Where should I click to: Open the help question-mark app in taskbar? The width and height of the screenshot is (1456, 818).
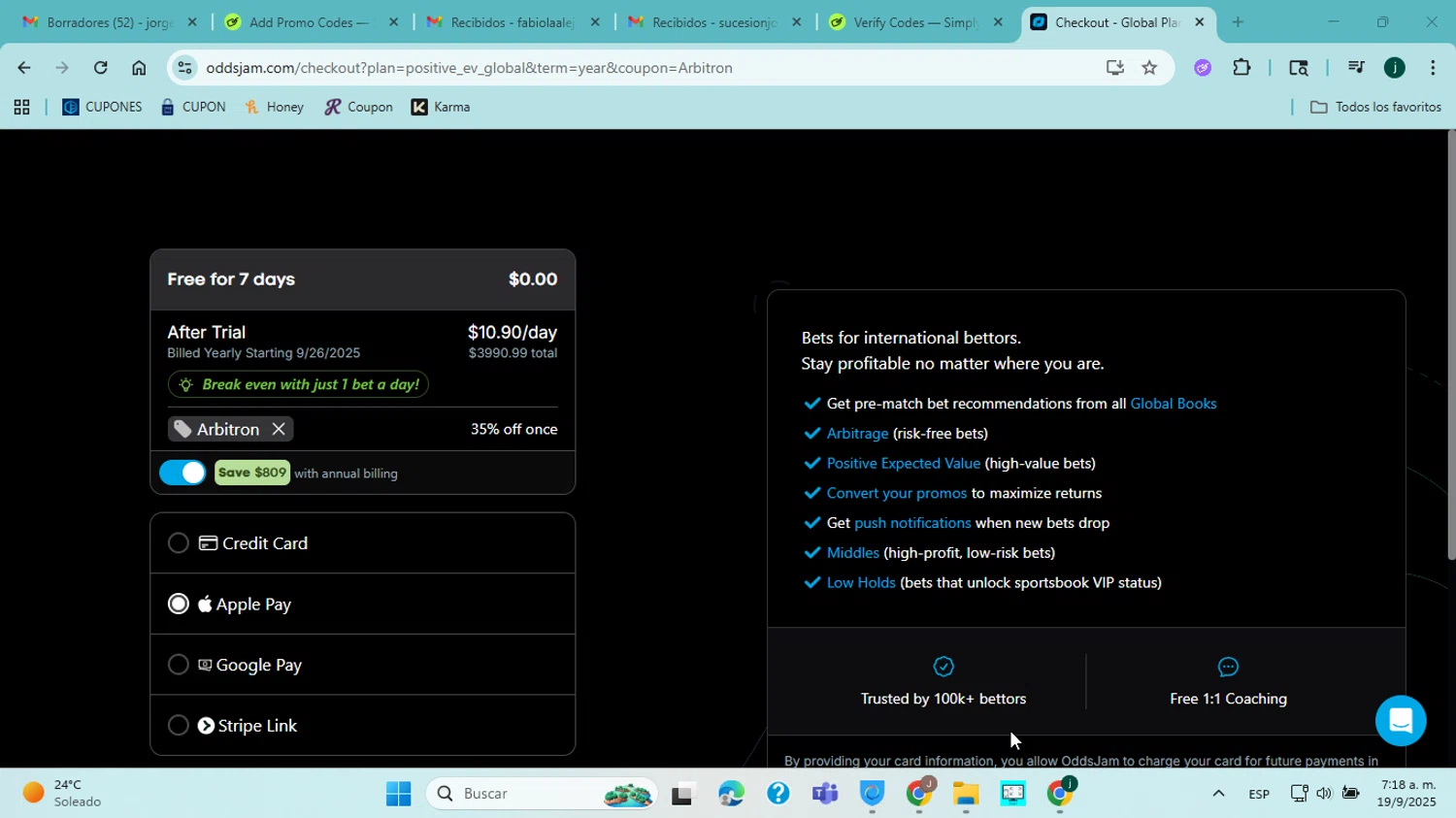coord(778,794)
